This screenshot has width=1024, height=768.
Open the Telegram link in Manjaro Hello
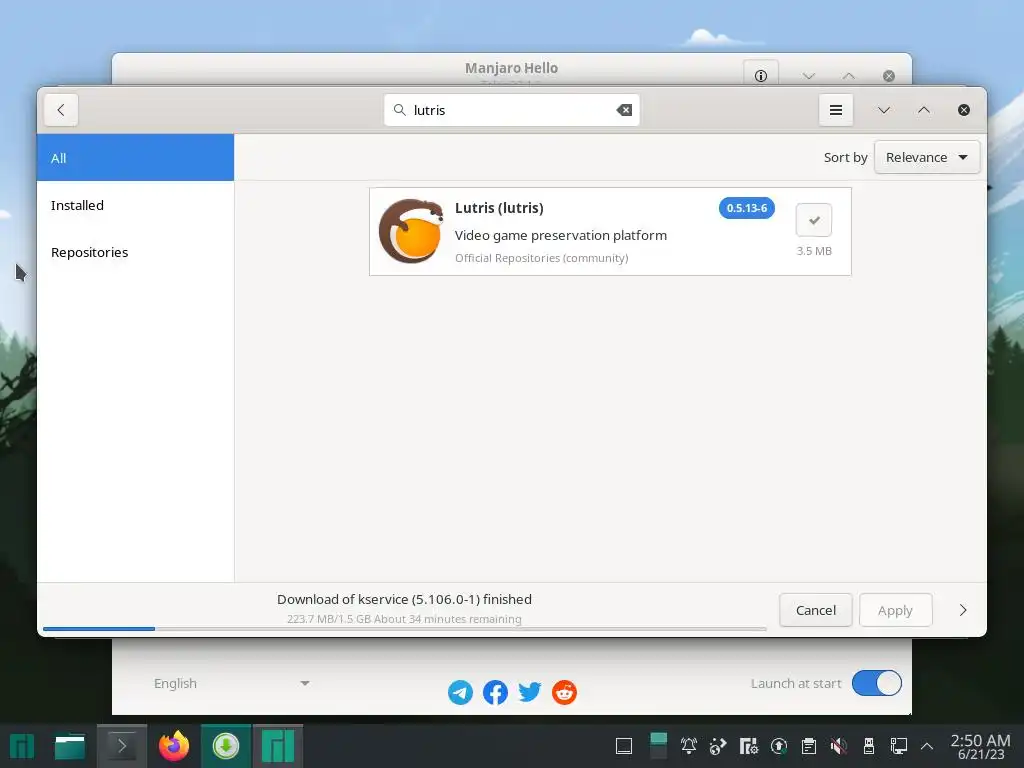point(460,692)
